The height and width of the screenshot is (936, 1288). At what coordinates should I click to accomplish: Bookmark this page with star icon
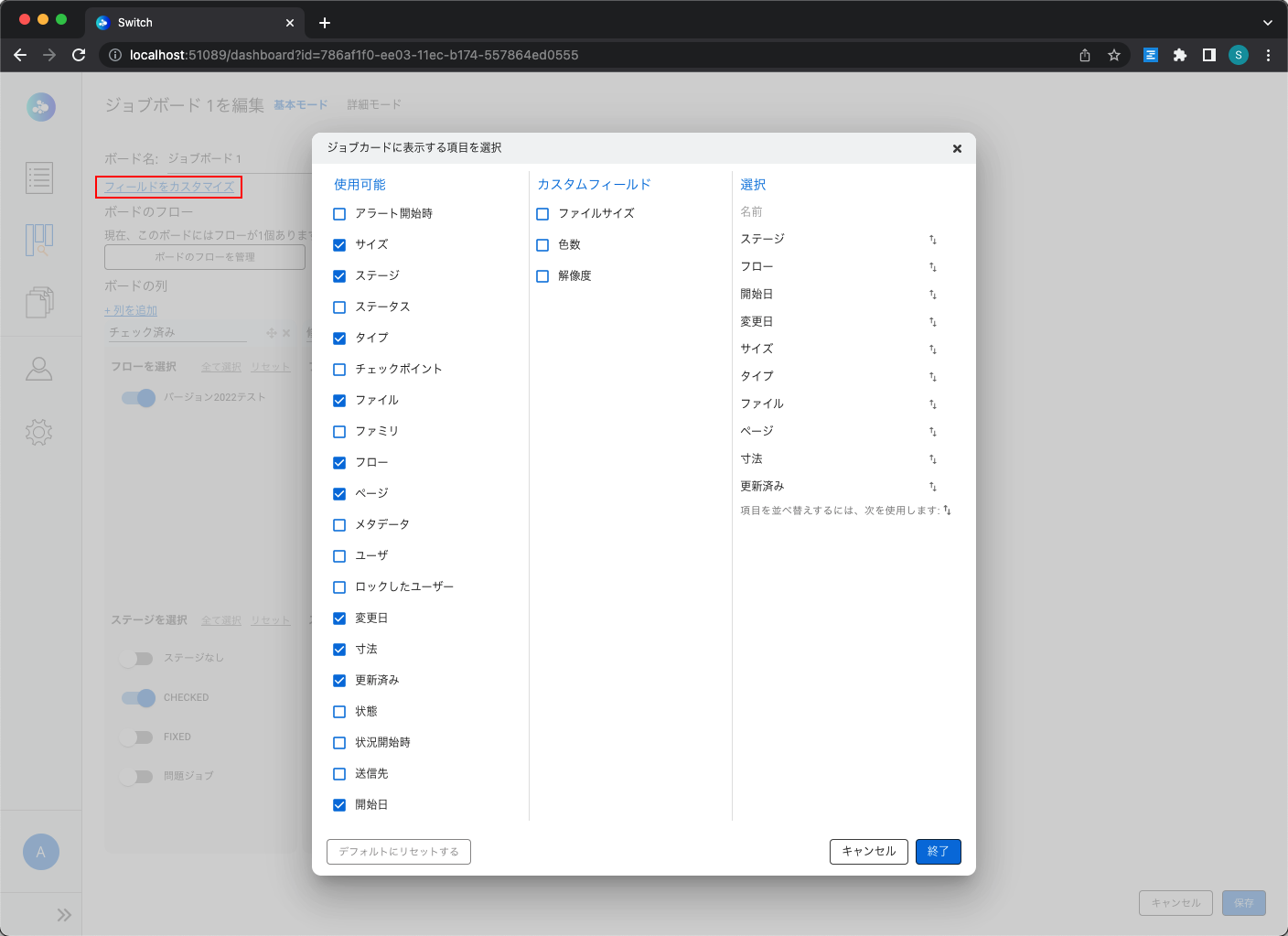[1114, 55]
